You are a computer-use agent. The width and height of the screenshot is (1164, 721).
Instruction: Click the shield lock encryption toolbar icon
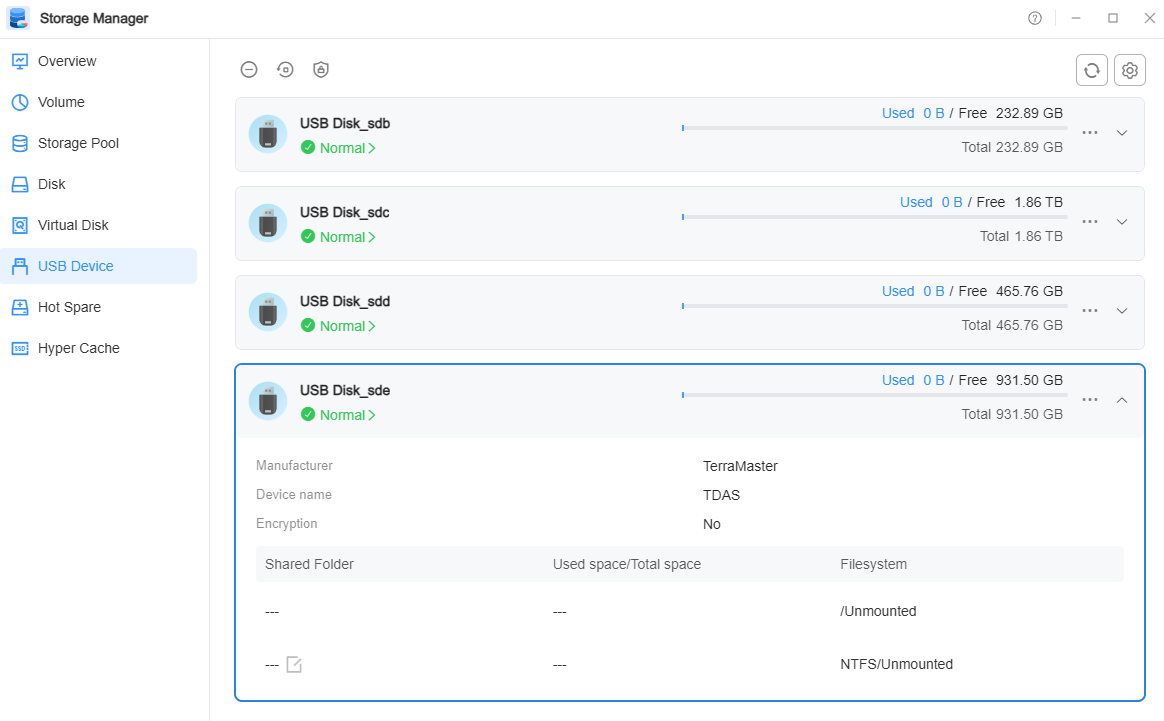(321, 70)
